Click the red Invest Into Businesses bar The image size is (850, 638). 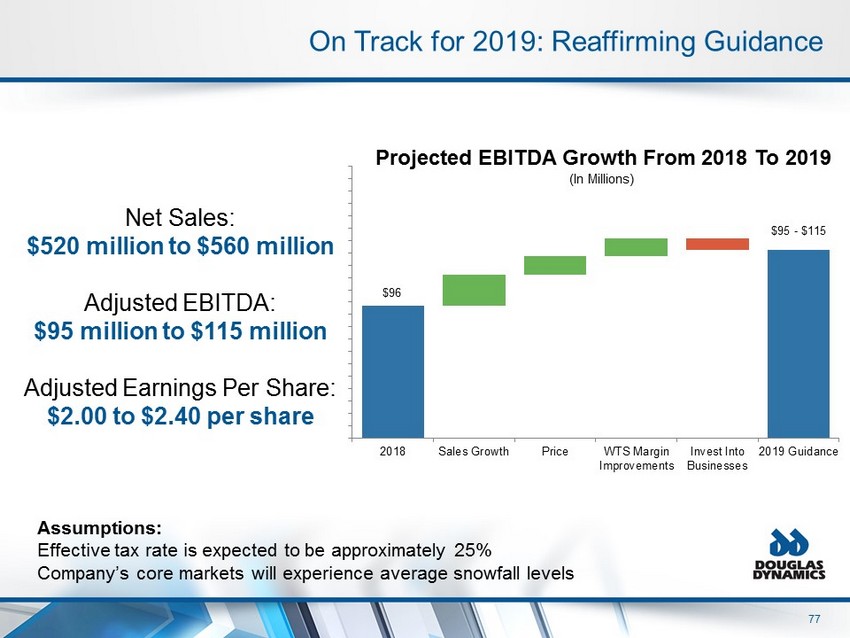(x=717, y=244)
